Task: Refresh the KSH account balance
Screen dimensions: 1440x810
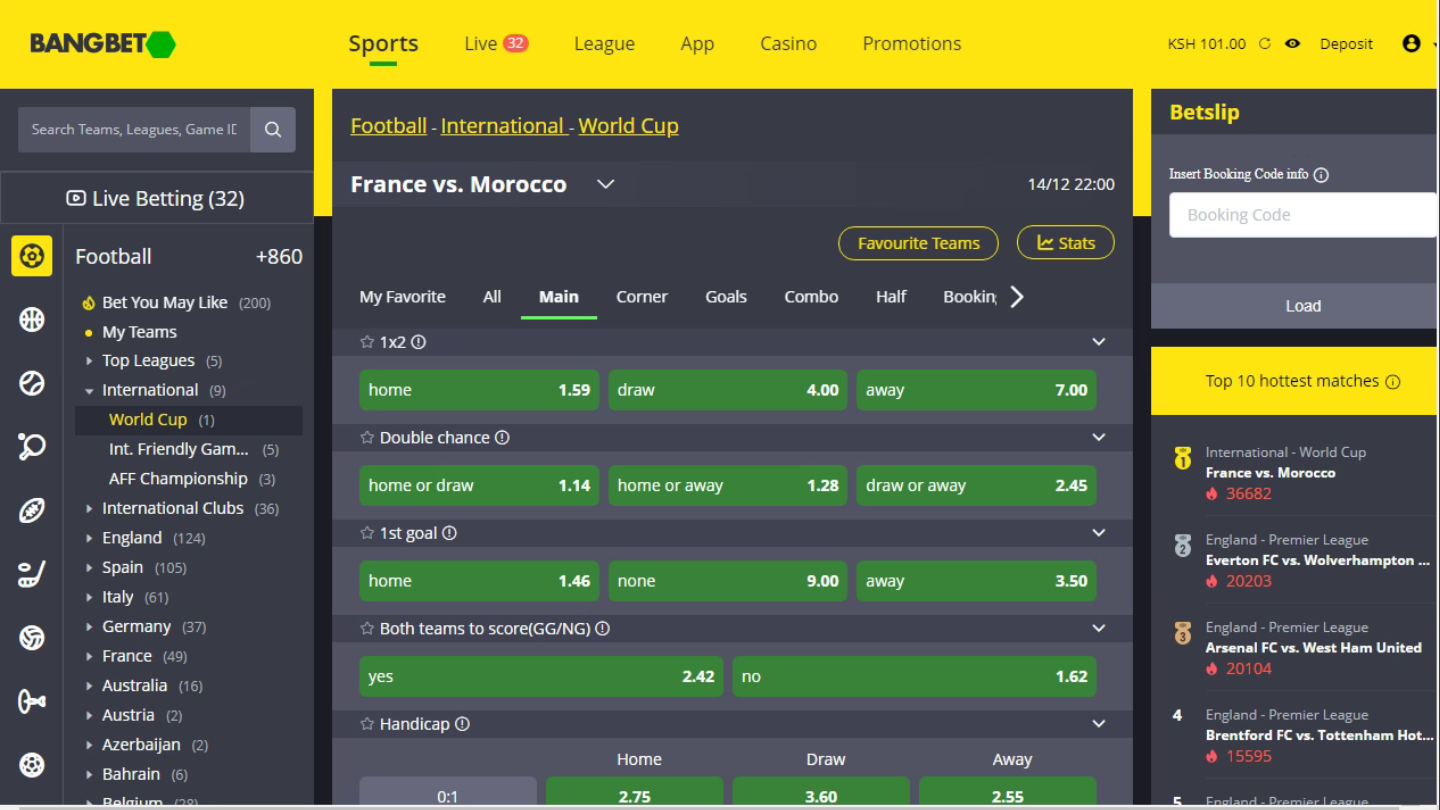Action: (1265, 44)
